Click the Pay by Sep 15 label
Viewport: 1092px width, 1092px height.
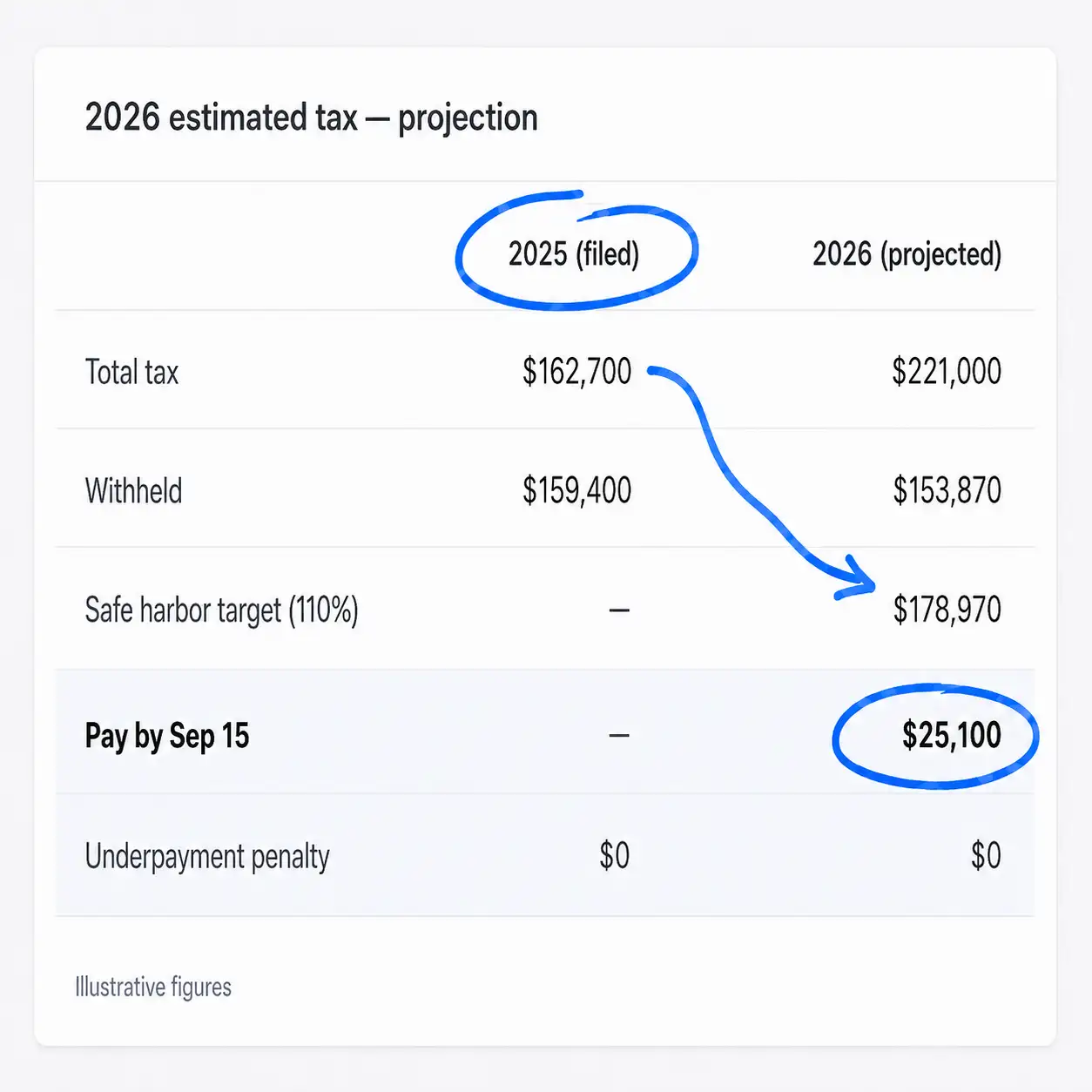(x=166, y=737)
